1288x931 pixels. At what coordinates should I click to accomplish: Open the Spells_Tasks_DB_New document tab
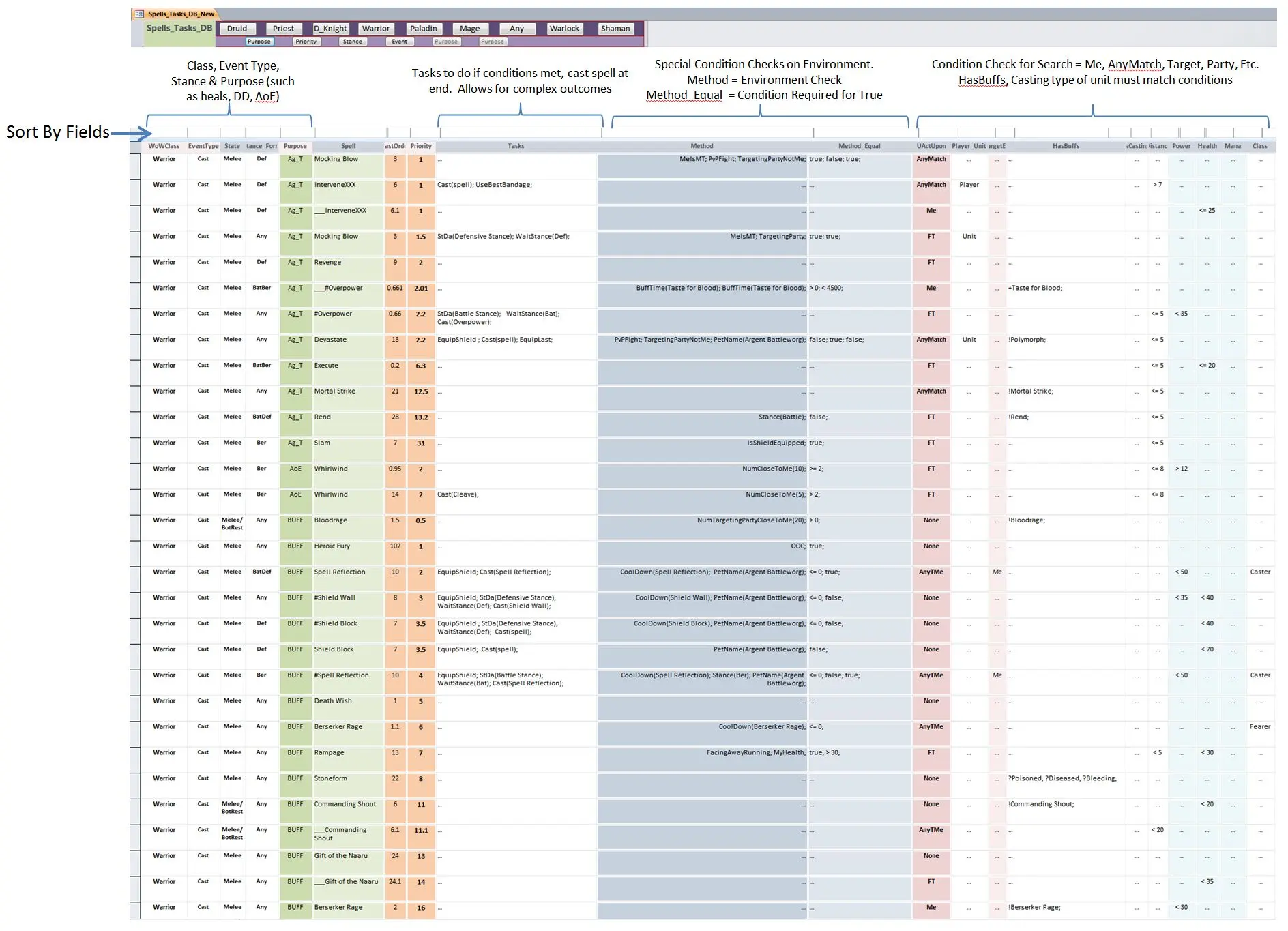(181, 14)
